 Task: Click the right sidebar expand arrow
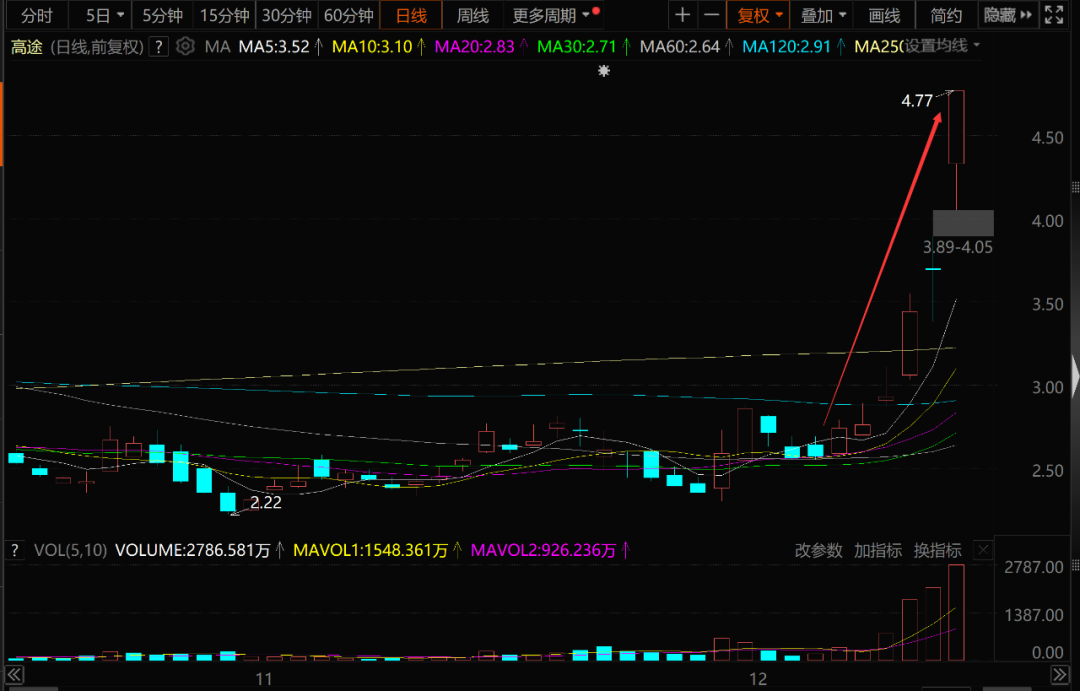[1075, 376]
